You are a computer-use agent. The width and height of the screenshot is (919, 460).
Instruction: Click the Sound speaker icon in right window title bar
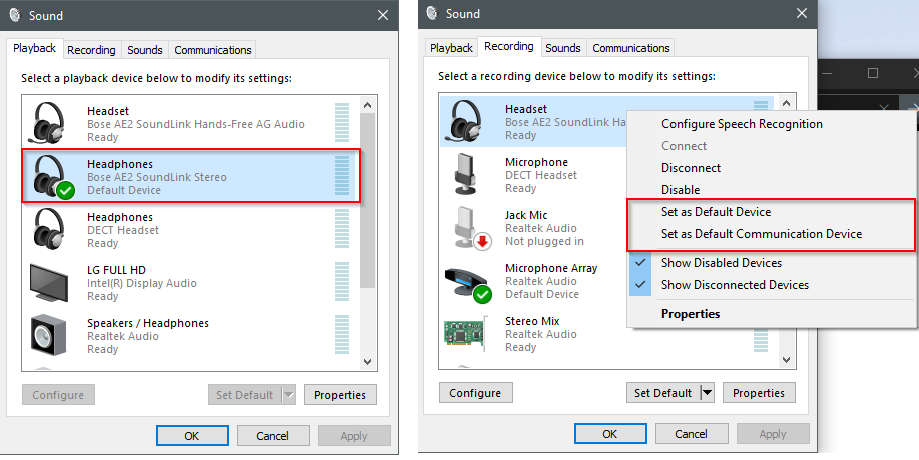pos(432,13)
